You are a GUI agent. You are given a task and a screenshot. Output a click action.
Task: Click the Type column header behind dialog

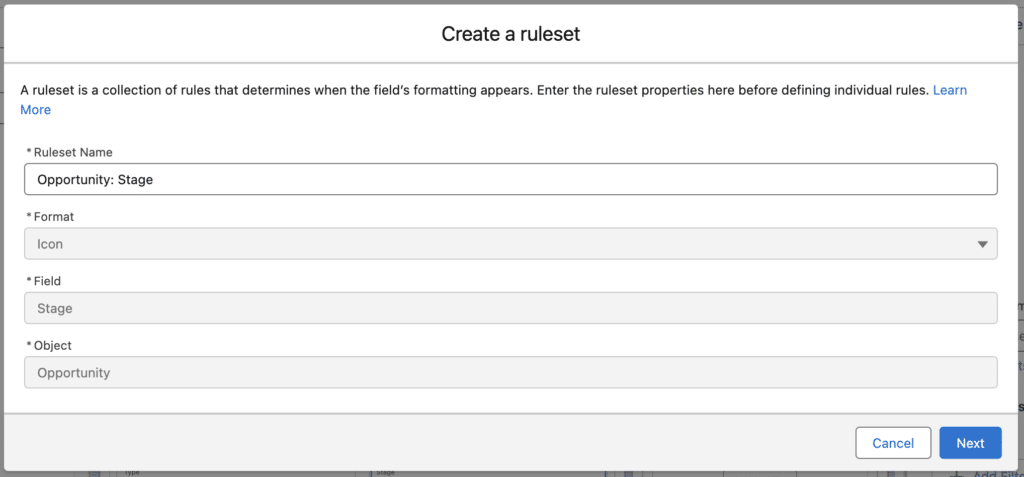(133, 472)
